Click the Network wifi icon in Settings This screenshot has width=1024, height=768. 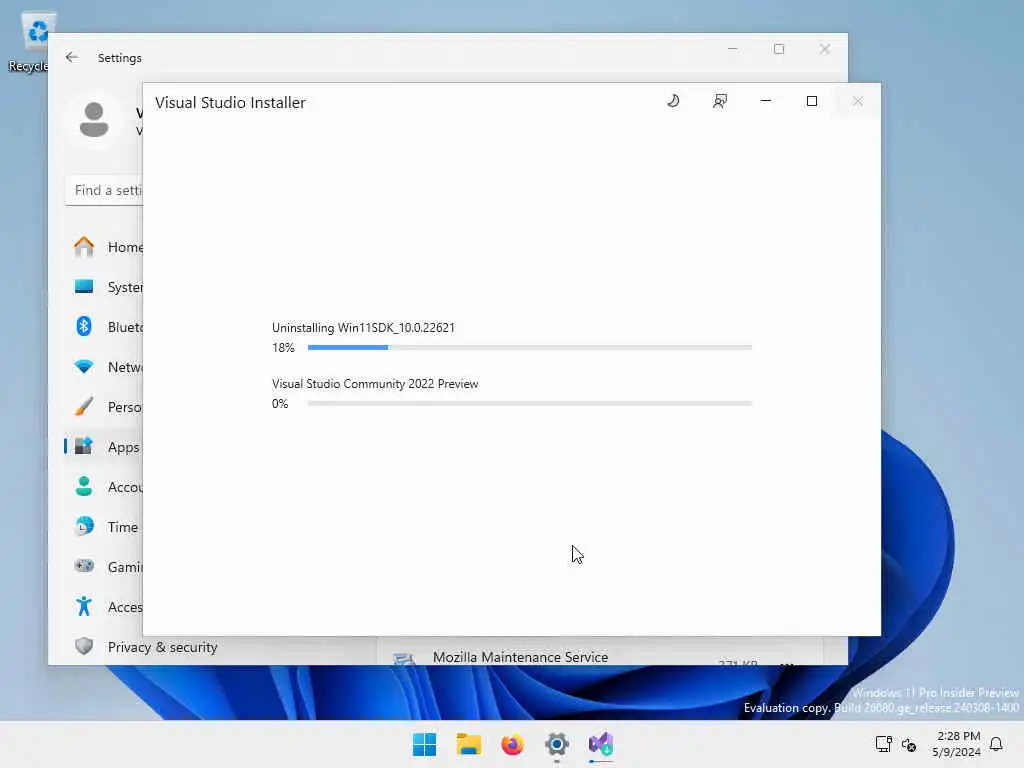(x=84, y=366)
